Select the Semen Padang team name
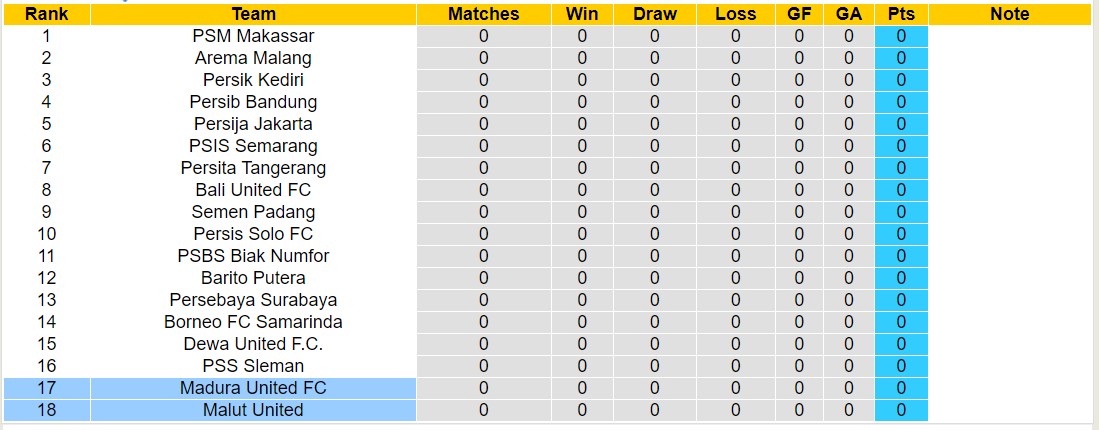1099x430 pixels. pyautogui.click(x=253, y=212)
